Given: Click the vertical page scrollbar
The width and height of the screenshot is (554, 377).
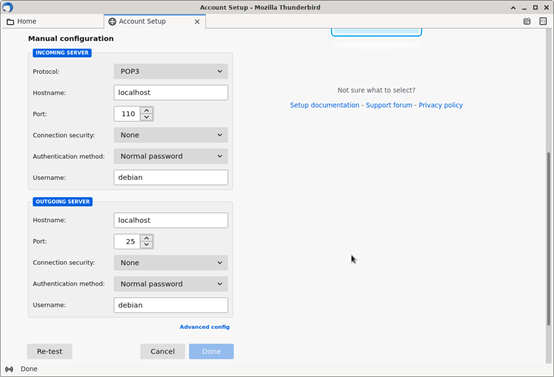Looking at the screenshot, I should pyautogui.click(x=548, y=238).
